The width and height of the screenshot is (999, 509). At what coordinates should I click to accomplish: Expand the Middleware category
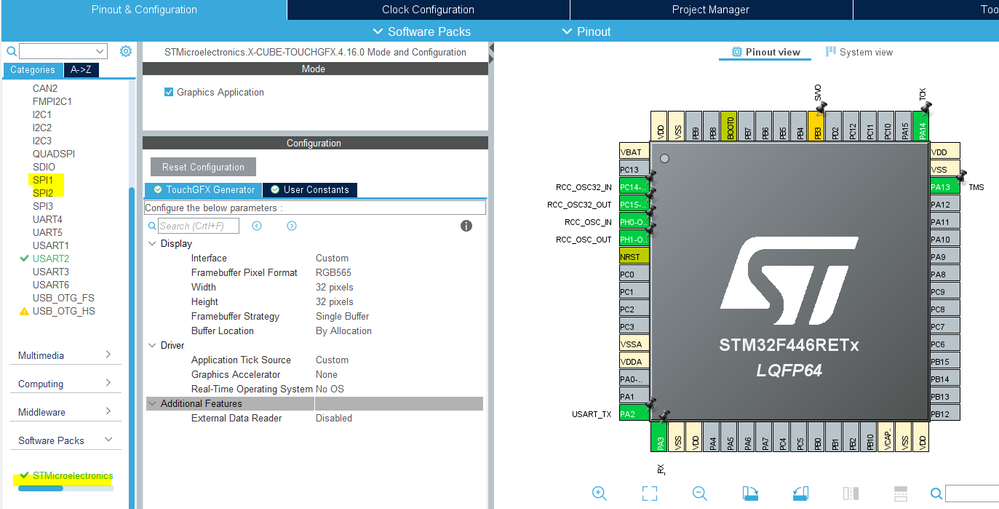click(108, 412)
